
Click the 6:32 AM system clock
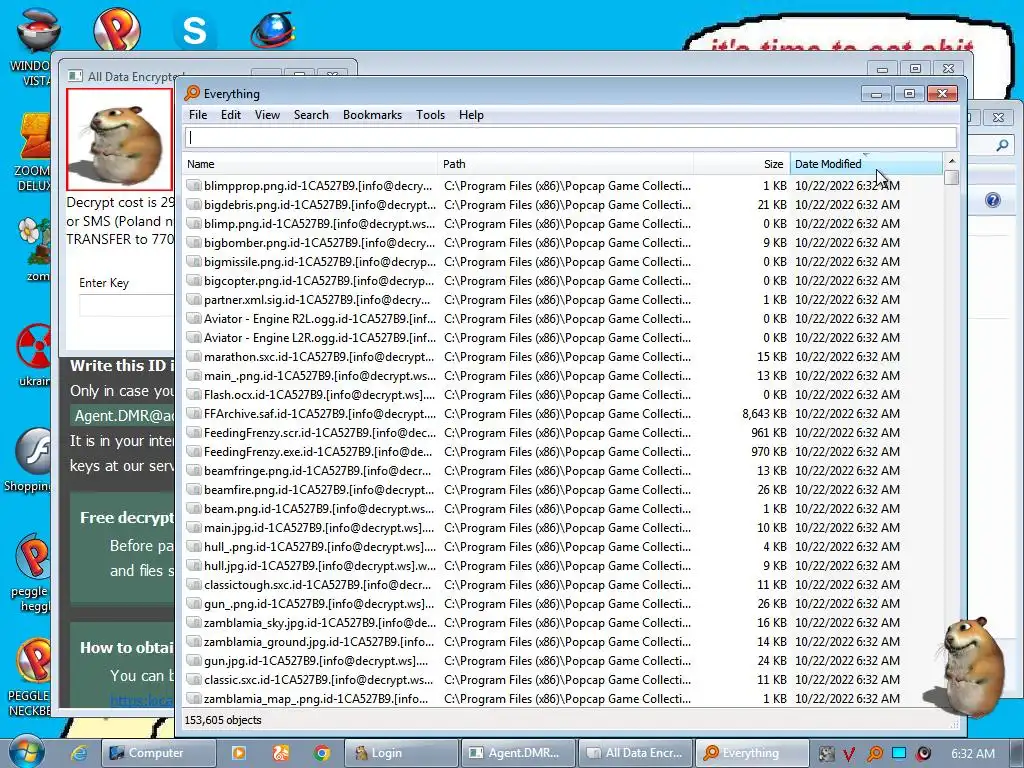[972, 753]
